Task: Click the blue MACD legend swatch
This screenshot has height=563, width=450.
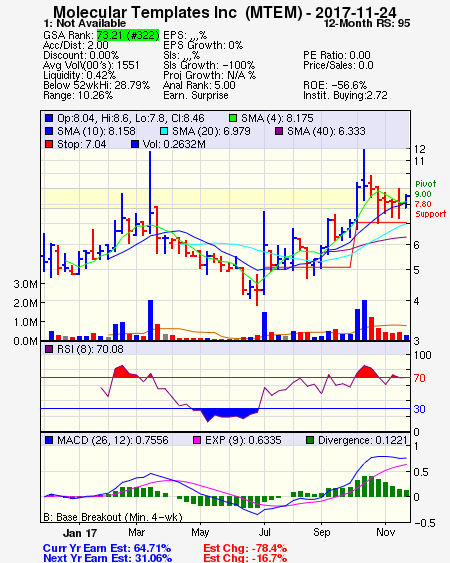Action: click(x=49, y=440)
